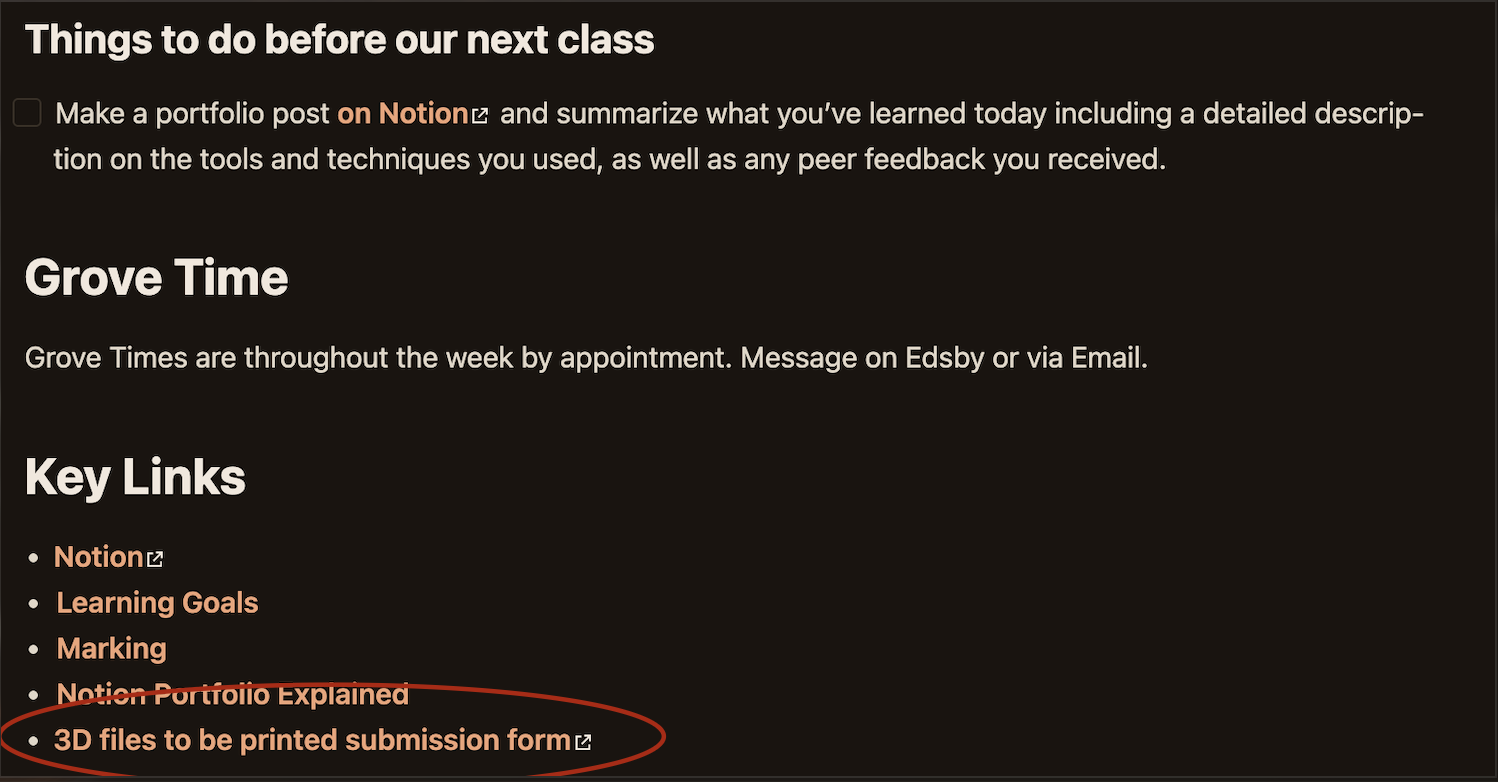Screen dimensions: 1498x782
Task: Click external-link icon after submission form link
Action: pos(583,742)
